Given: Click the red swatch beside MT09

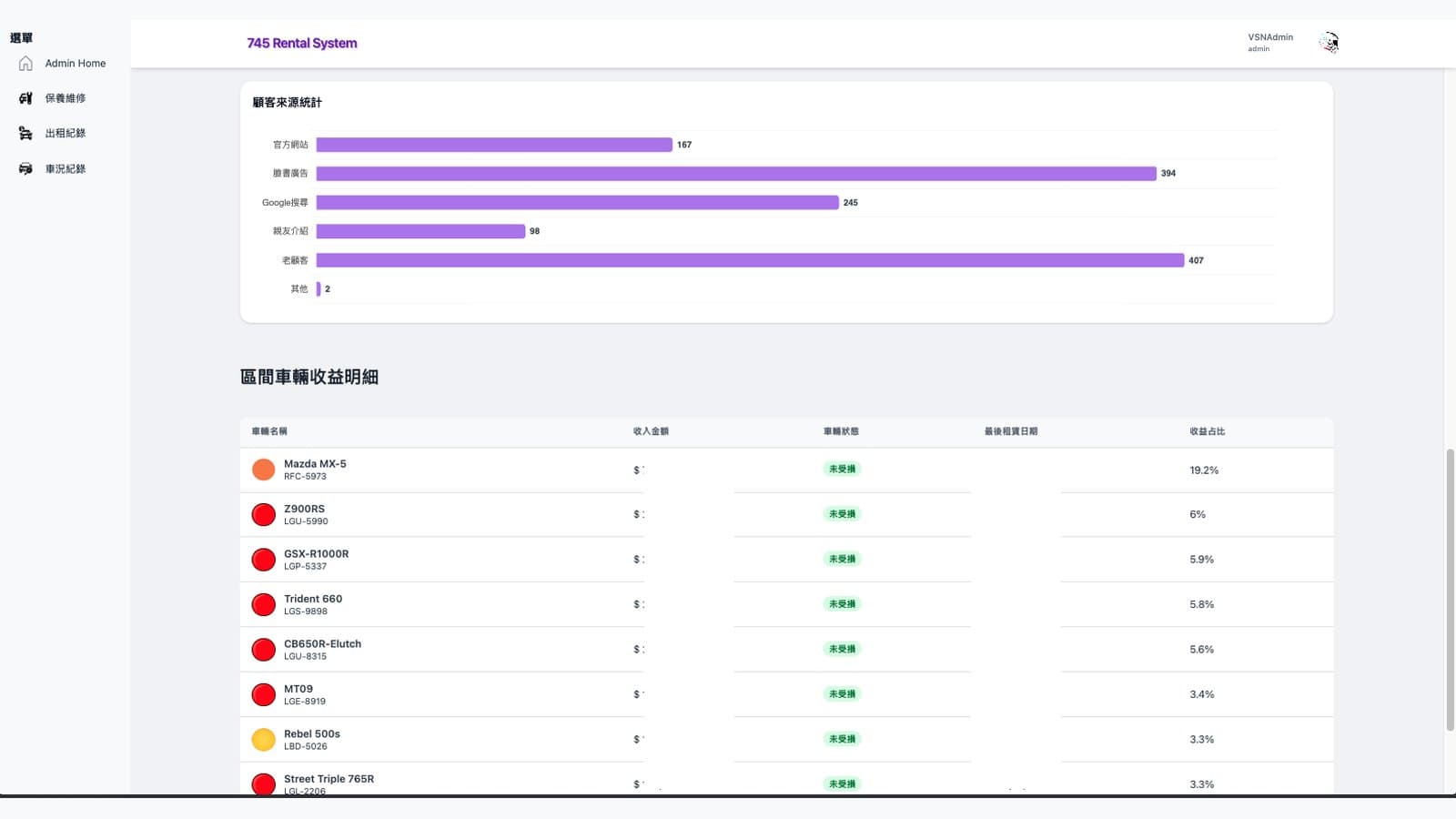Looking at the screenshot, I should [x=263, y=695].
